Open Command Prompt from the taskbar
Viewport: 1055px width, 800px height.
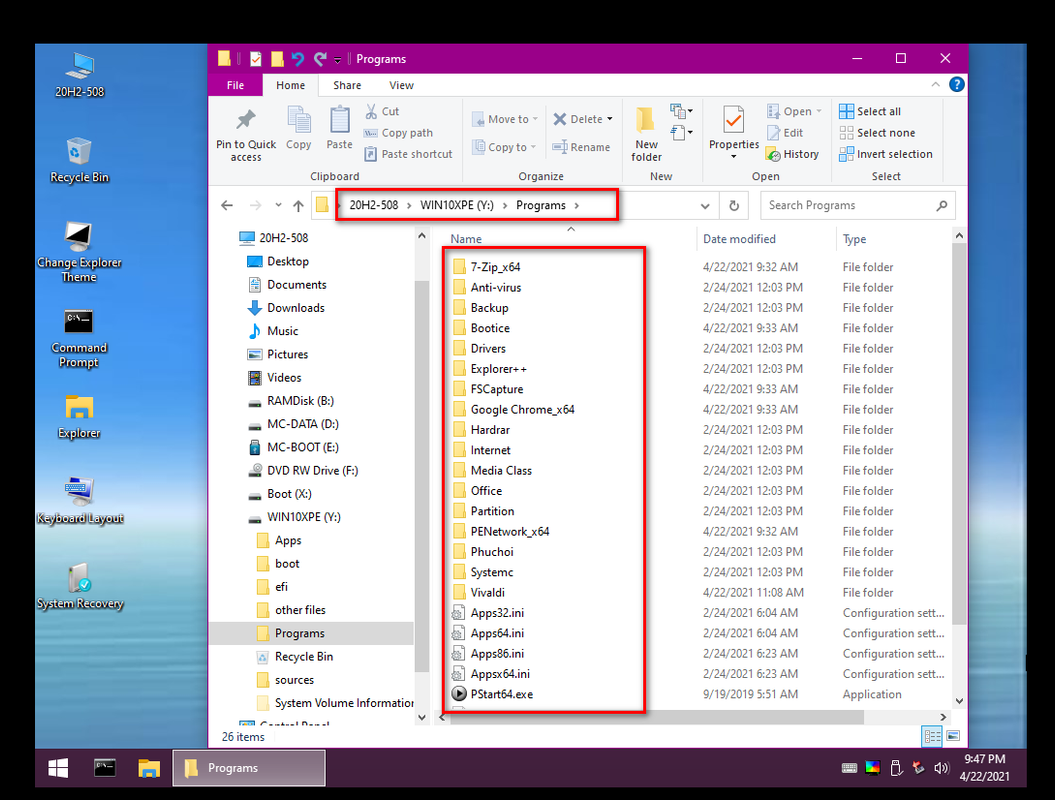[x=104, y=768]
